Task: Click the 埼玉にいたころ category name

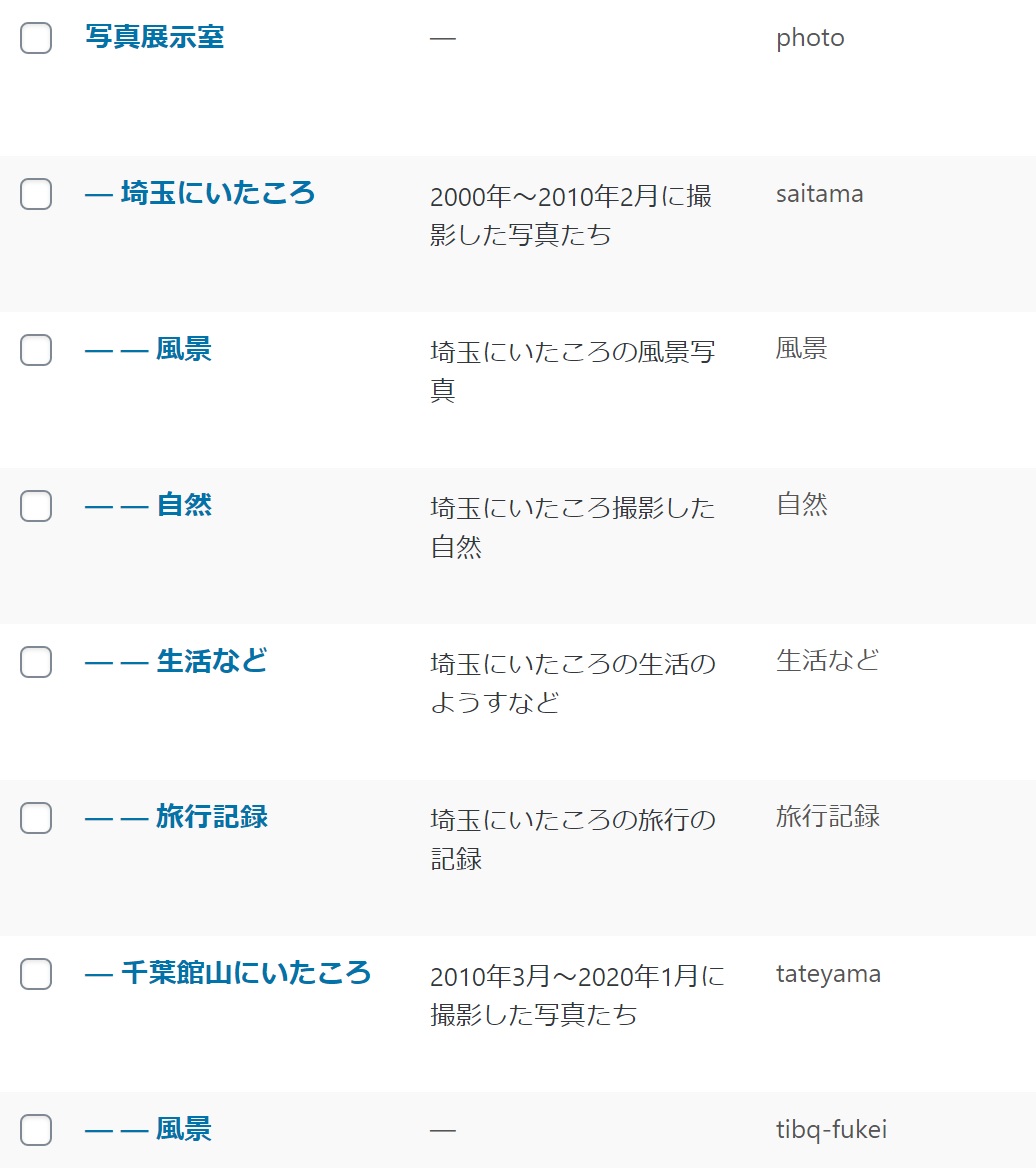Action: [217, 193]
